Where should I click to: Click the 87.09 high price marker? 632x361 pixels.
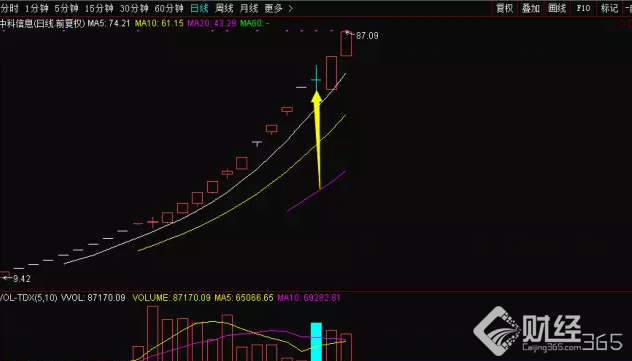tap(367, 36)
